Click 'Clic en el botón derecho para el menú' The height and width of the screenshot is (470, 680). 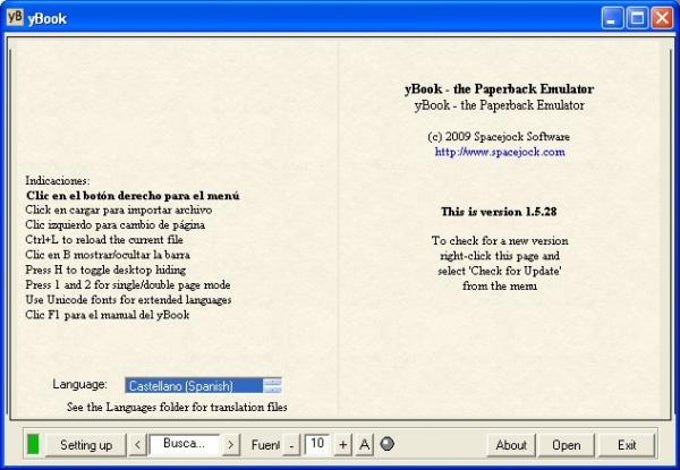pos(133,196)
